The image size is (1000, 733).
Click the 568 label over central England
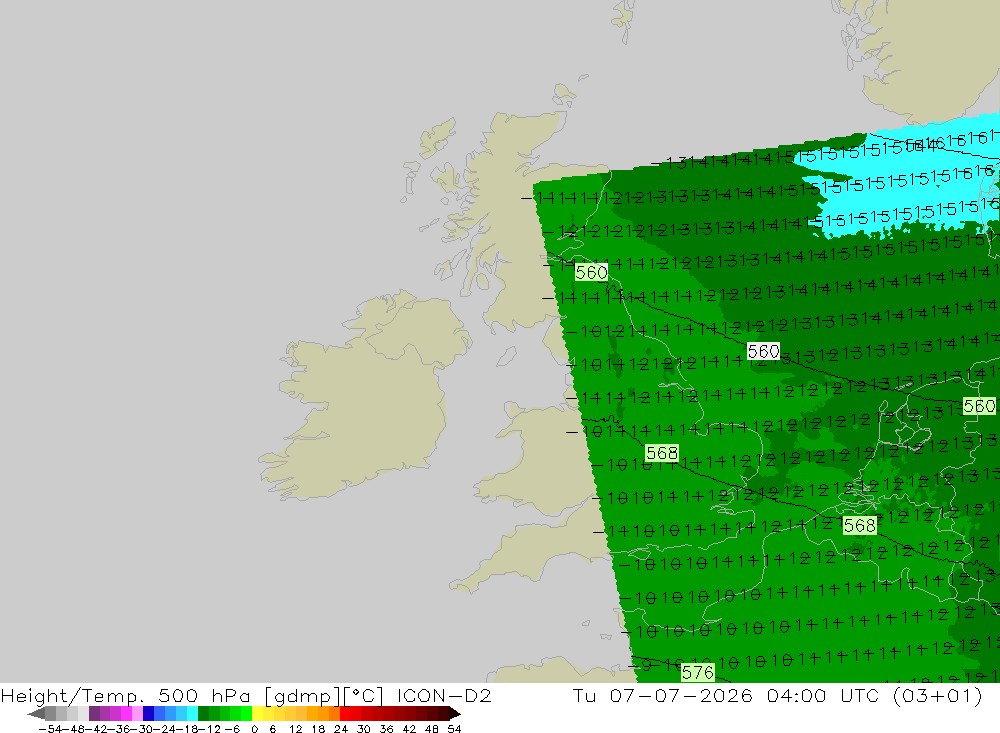[x=661, y=453]
